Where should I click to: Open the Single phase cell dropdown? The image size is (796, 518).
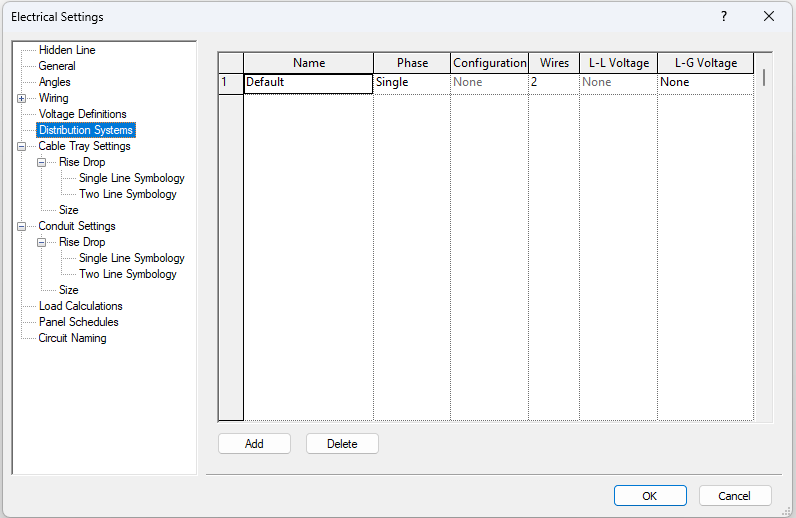point(412,84)
